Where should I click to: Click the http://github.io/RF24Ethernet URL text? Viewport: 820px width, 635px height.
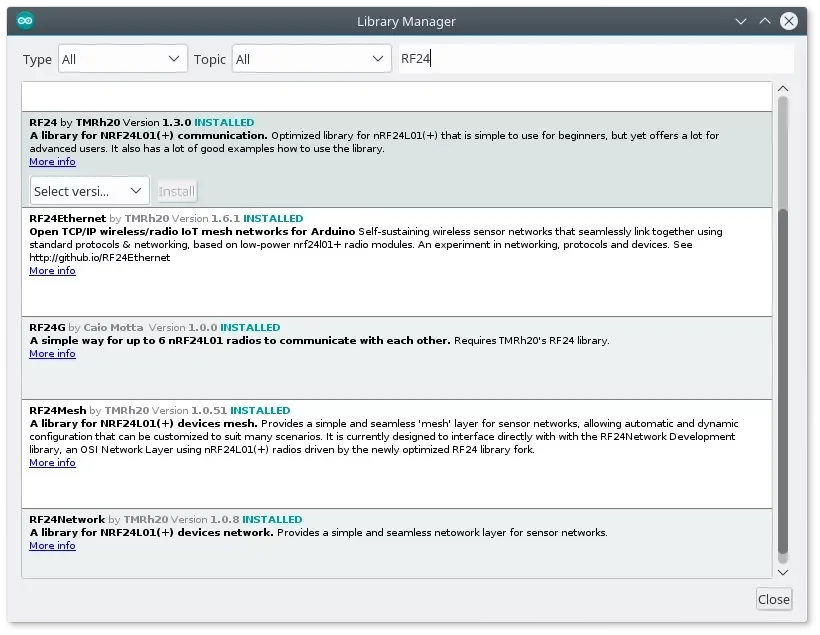pyautogui.click(x=100, y=257)
